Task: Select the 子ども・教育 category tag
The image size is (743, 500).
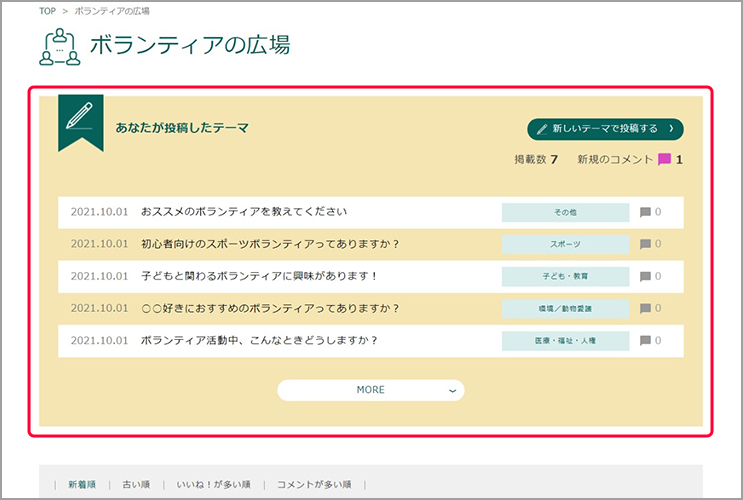Action: coord(565,276)
